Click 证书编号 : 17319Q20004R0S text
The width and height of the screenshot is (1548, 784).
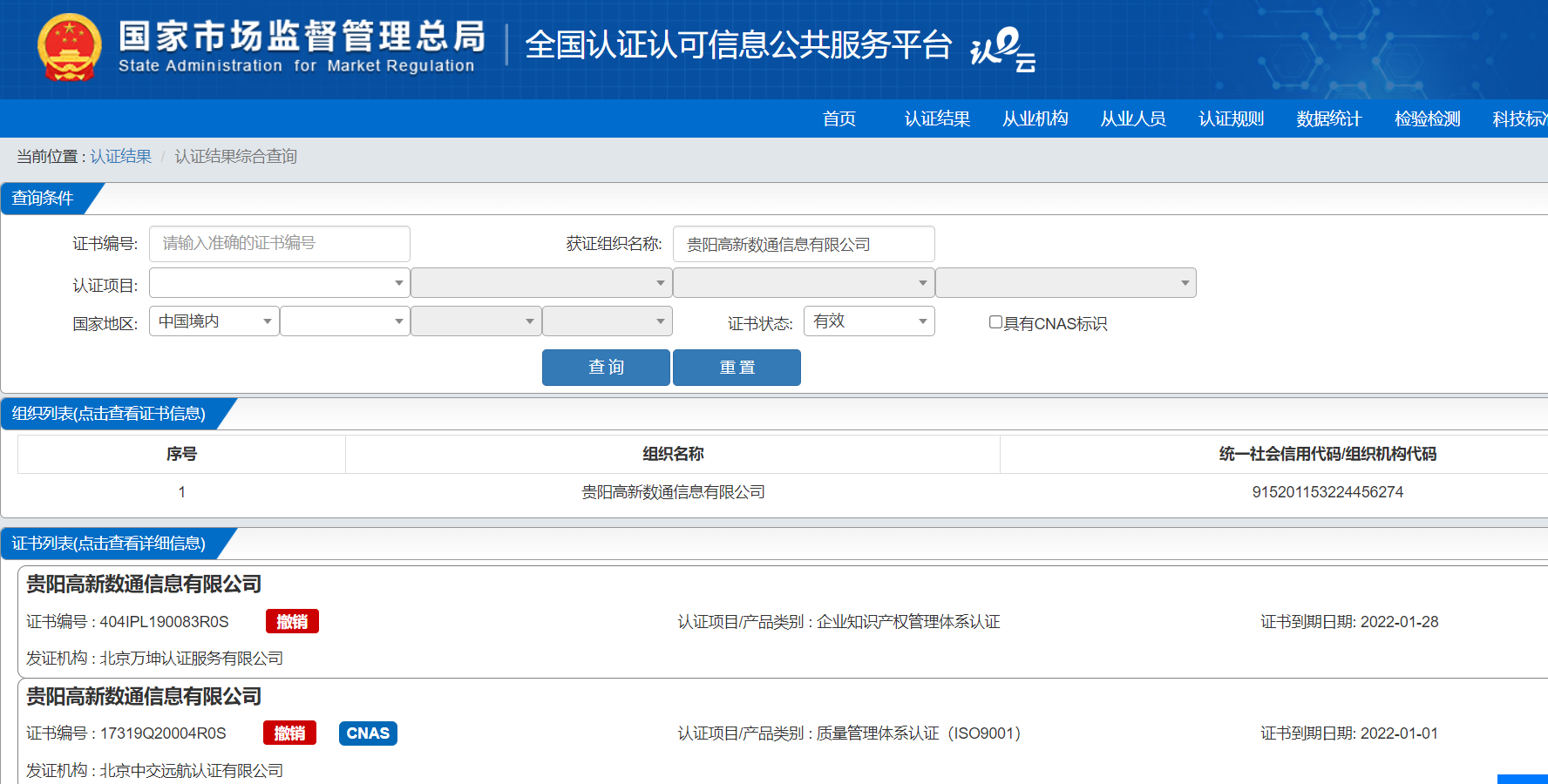click(126, 733)
